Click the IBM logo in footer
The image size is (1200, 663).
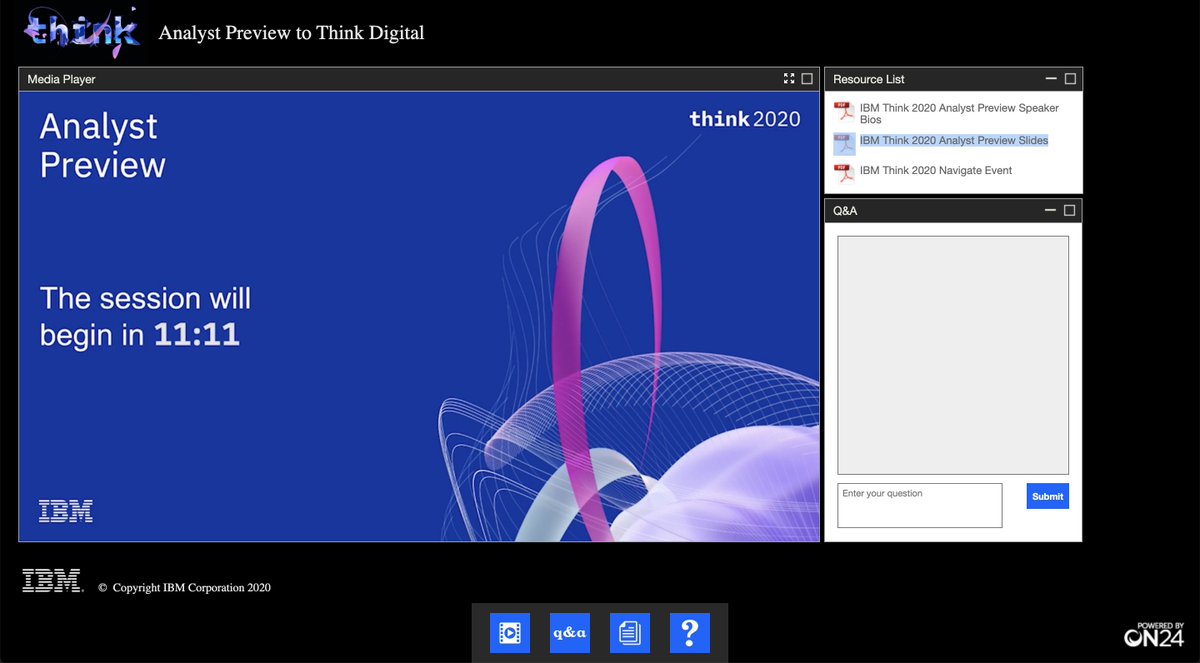coord(53,581)
